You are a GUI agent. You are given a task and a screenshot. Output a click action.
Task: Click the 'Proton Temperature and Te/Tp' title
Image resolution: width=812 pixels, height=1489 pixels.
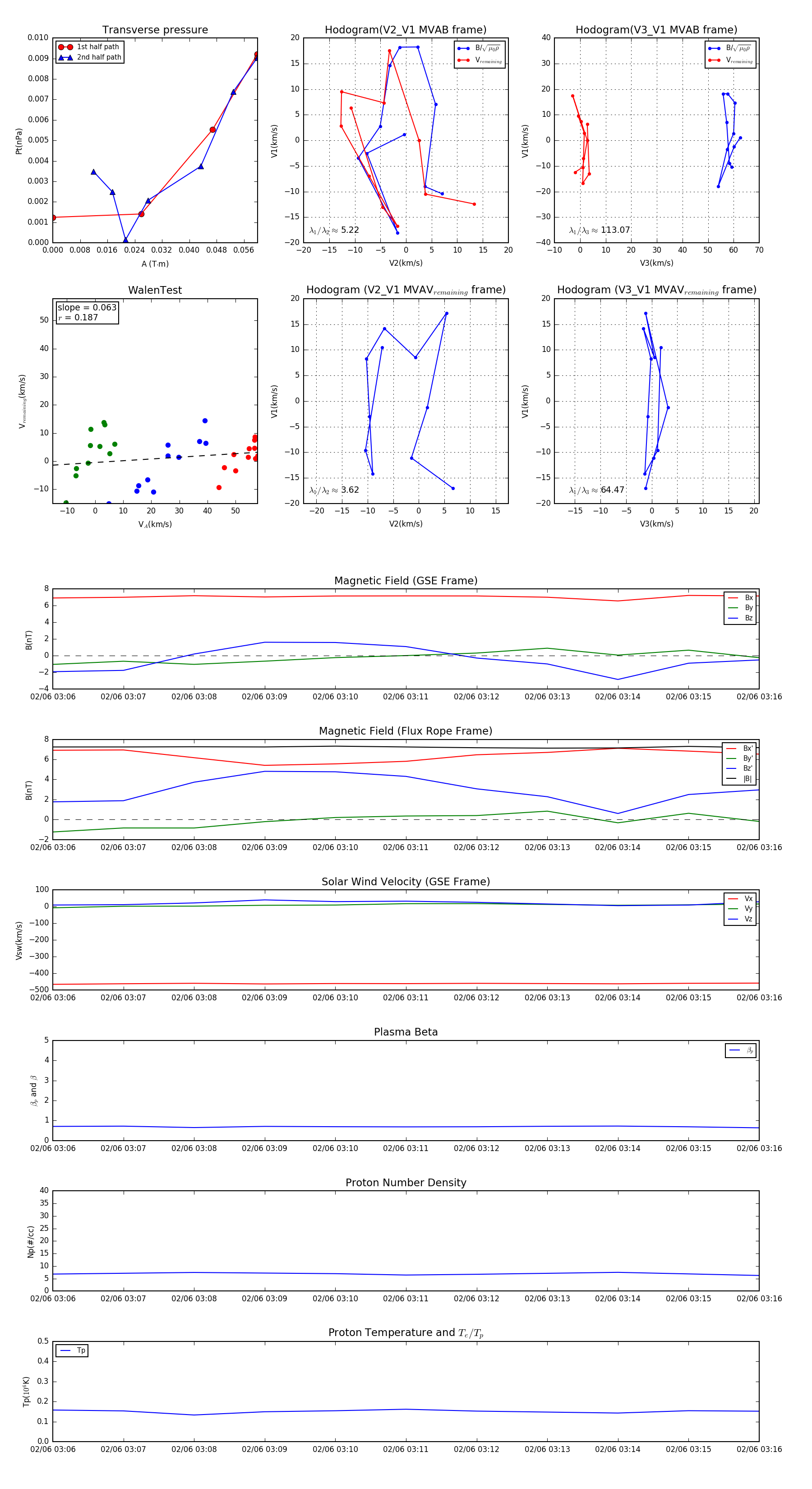point(406,1333)
